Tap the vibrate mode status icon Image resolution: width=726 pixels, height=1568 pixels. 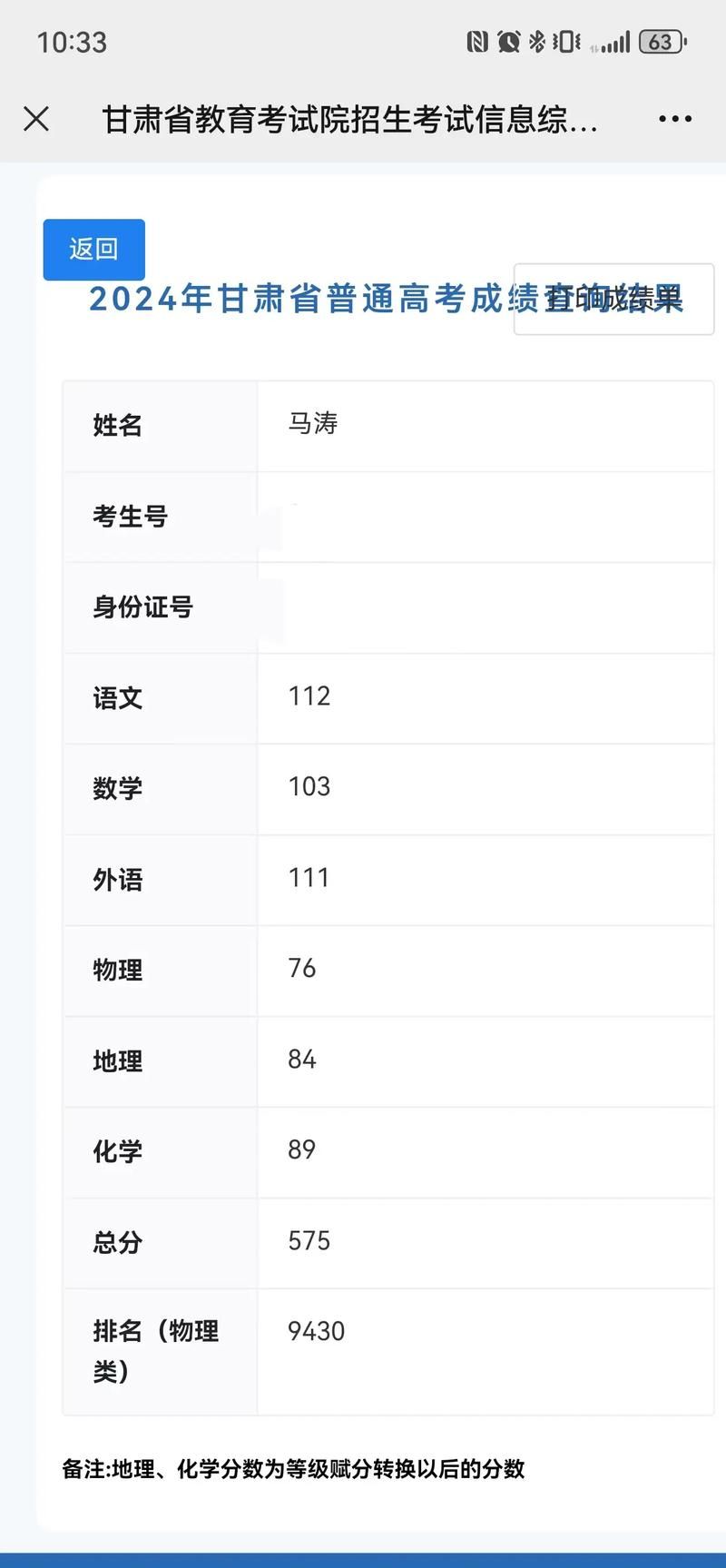pyautogui.click(x=565, y=41)
